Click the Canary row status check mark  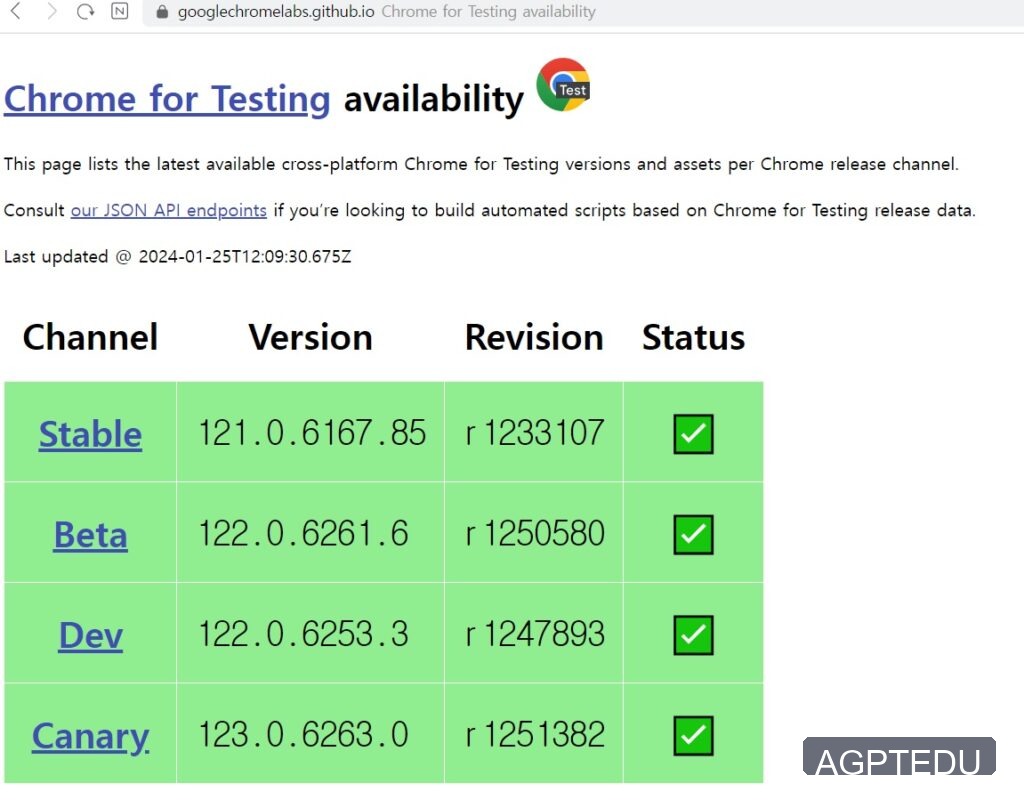click(x=693, y=735)
